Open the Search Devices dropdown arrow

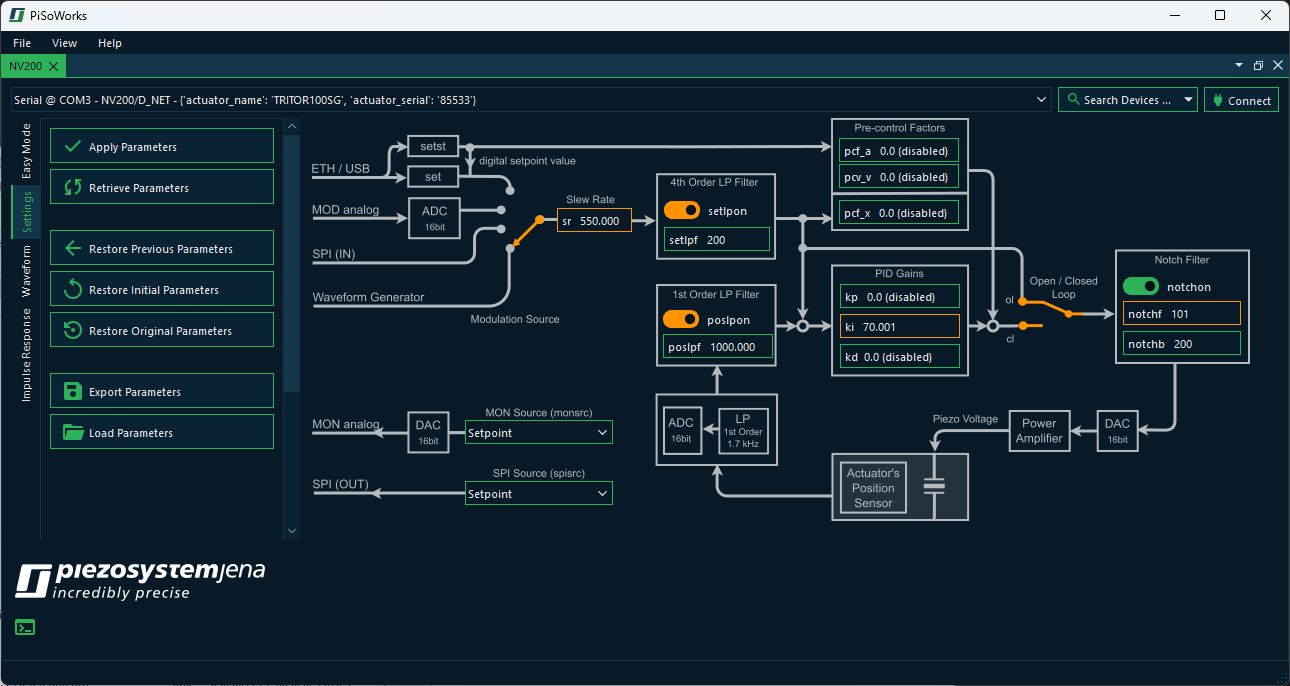point(1188,100)
